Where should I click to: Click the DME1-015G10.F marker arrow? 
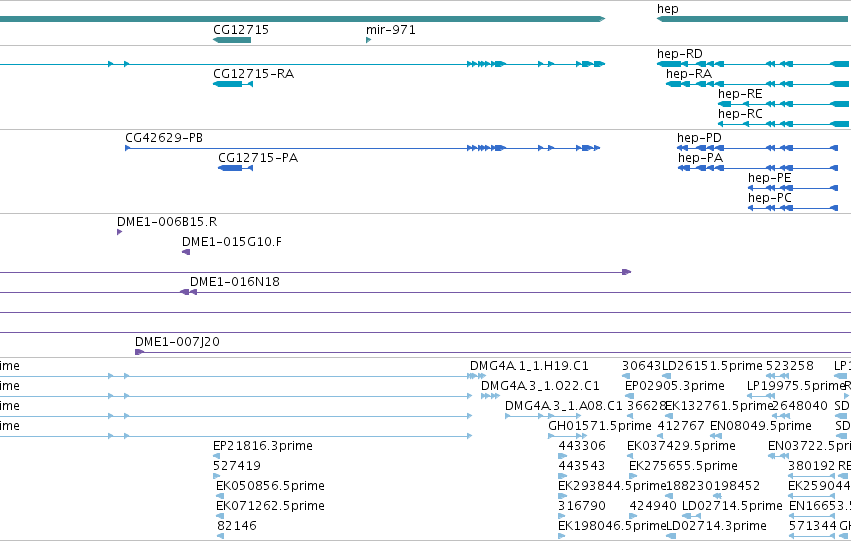[186, 252]
